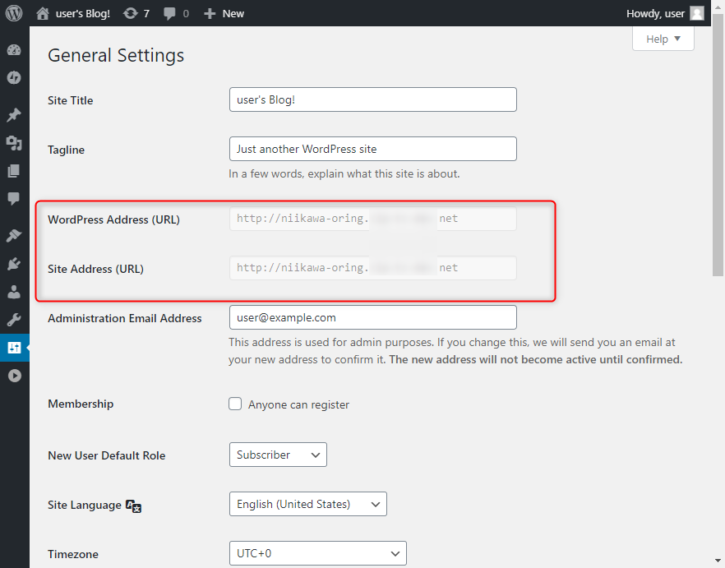
Task: Open the WordPress logo menu
Action: (14, 13)
